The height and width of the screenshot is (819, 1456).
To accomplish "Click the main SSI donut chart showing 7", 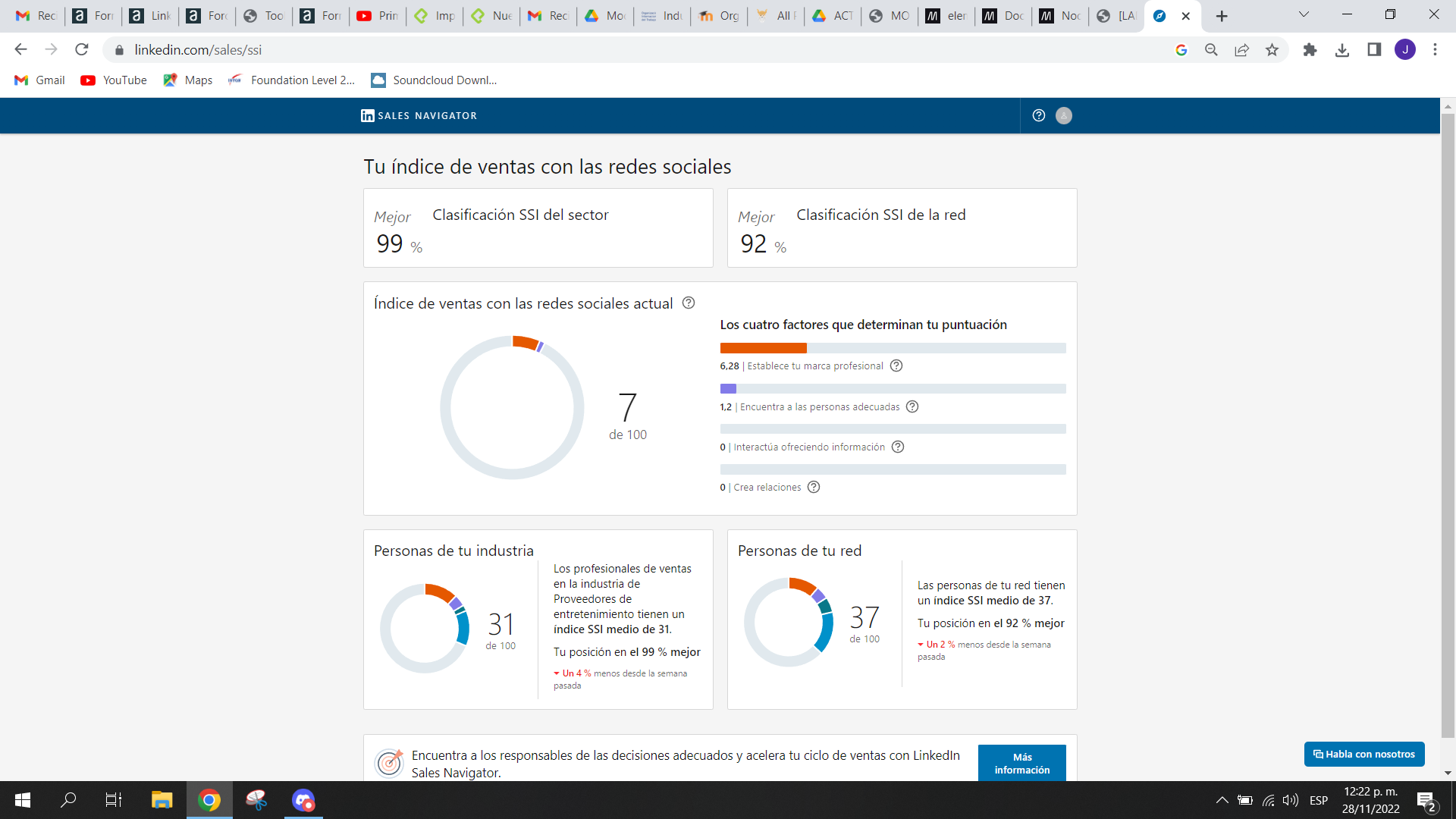I will tap(512, 407).
